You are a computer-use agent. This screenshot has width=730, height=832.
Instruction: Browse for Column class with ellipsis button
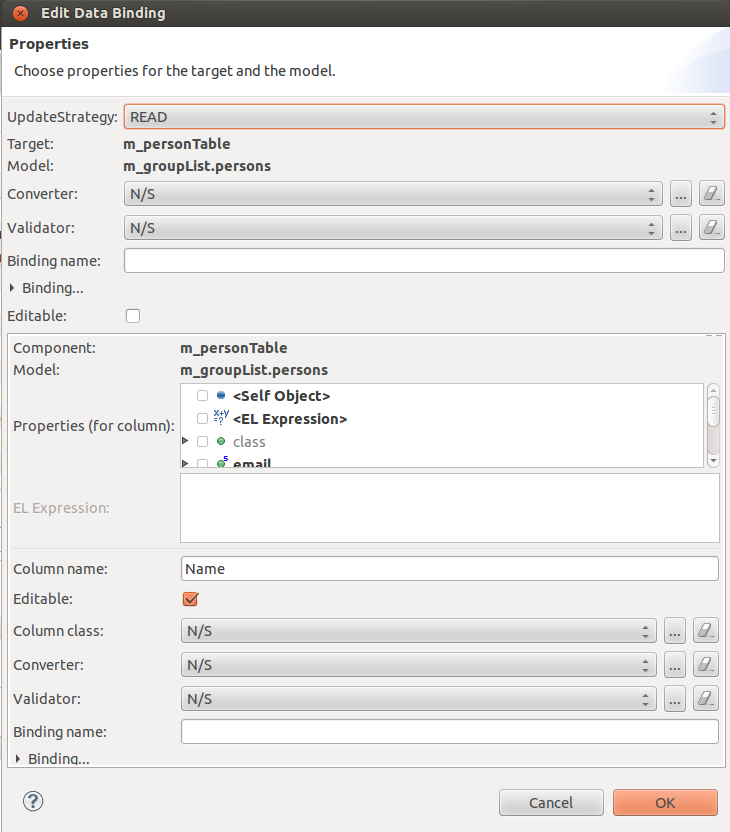pyautogui.click(x=675, y=631)
